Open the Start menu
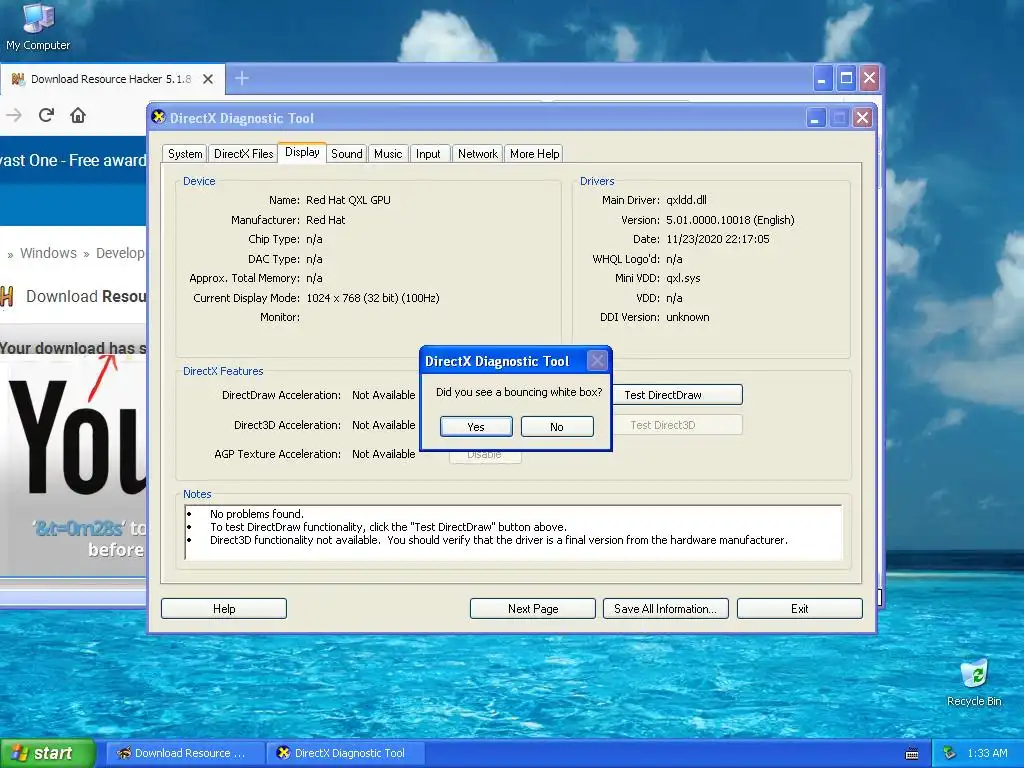The height and width of the screenshot is (768, 1024). (x=48, y=753)
